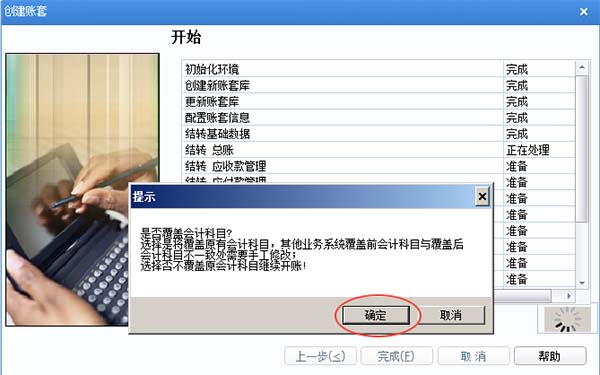Click 确定 to confirm overwrite
This screenshot has width=600, height=375.
(376, 315)
